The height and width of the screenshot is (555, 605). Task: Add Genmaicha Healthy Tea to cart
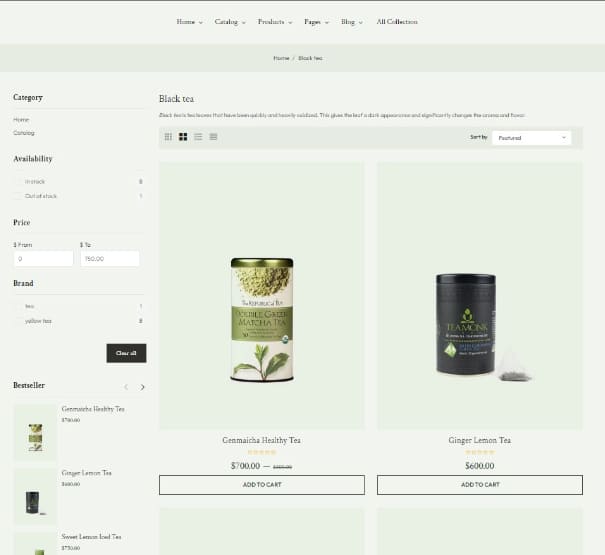tap(261, 485)
